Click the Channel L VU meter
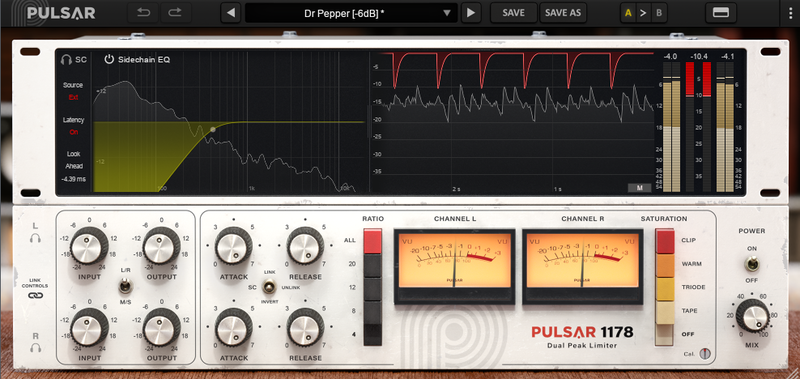Image resolution: width=800 pixels, height=379 pixels. (454, 266)
